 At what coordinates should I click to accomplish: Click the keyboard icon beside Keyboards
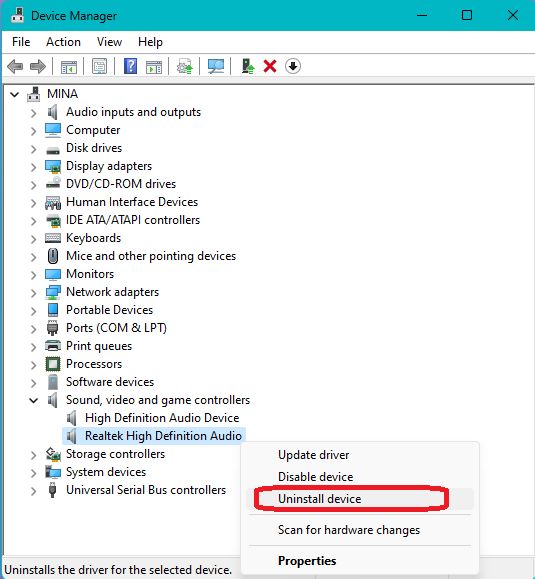tap(53, 238)
